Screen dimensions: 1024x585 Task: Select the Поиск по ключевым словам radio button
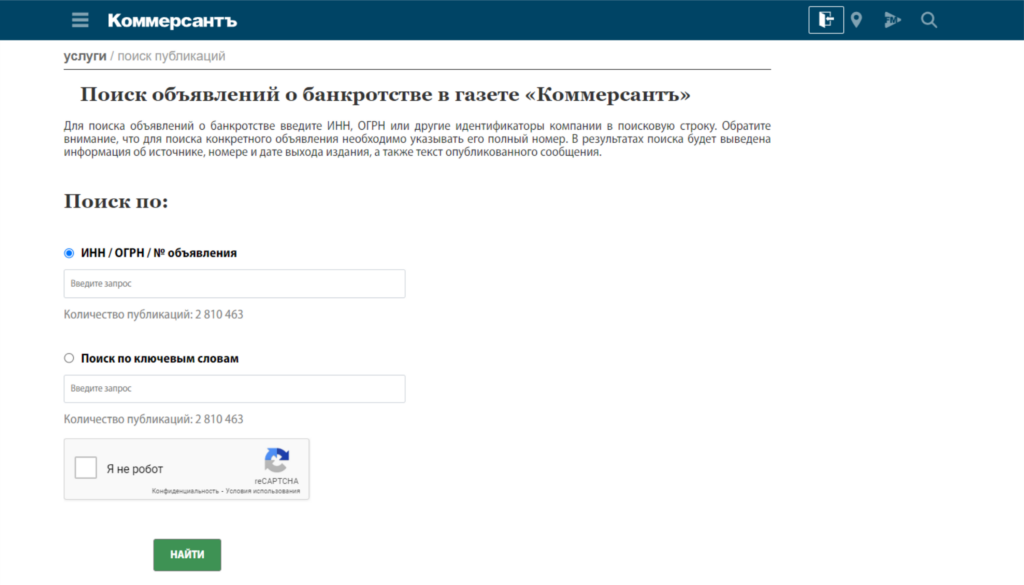tap(69, 358)
